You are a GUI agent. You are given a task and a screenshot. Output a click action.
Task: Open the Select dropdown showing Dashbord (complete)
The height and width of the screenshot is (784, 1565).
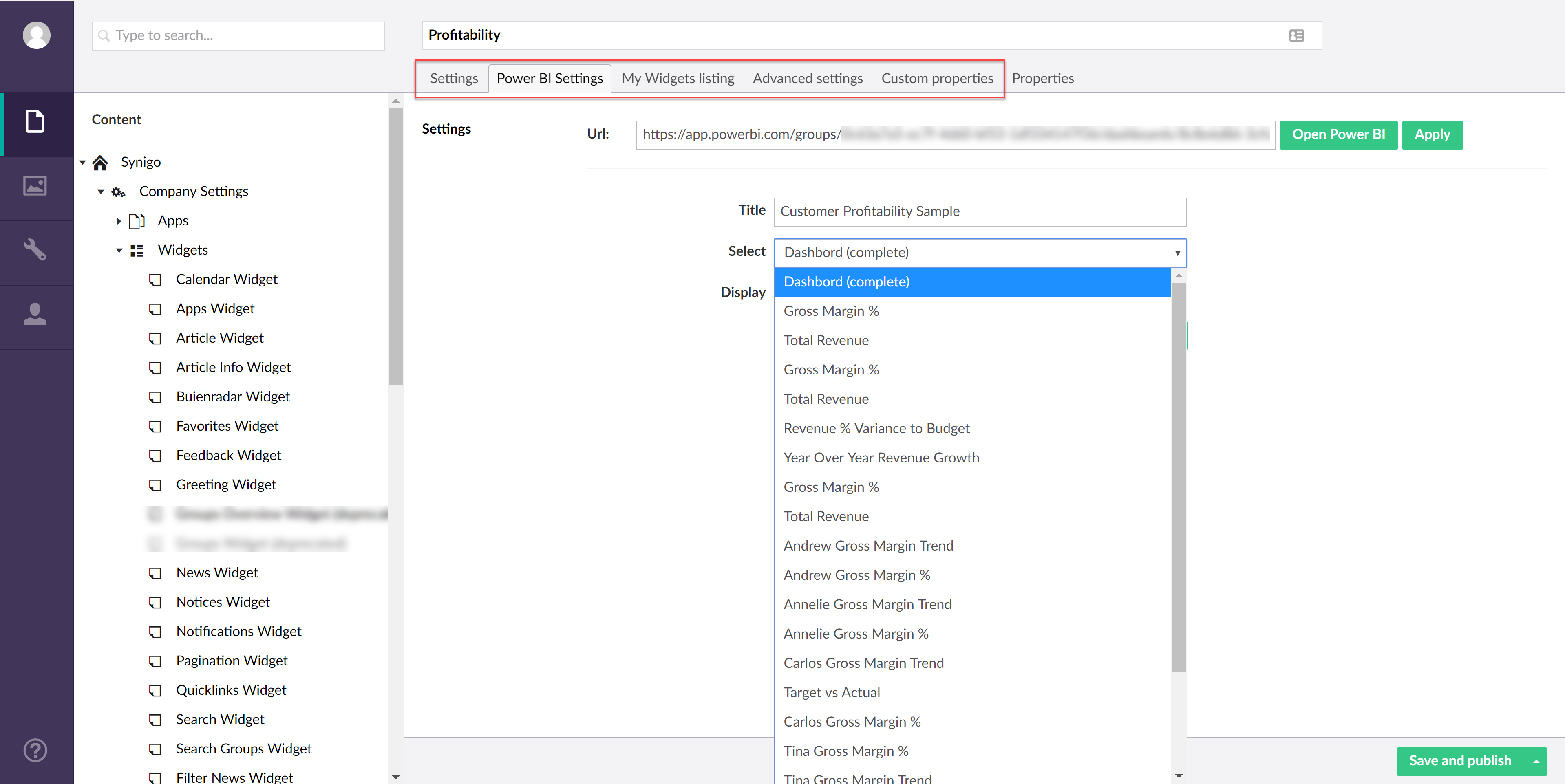coord(979,253)
